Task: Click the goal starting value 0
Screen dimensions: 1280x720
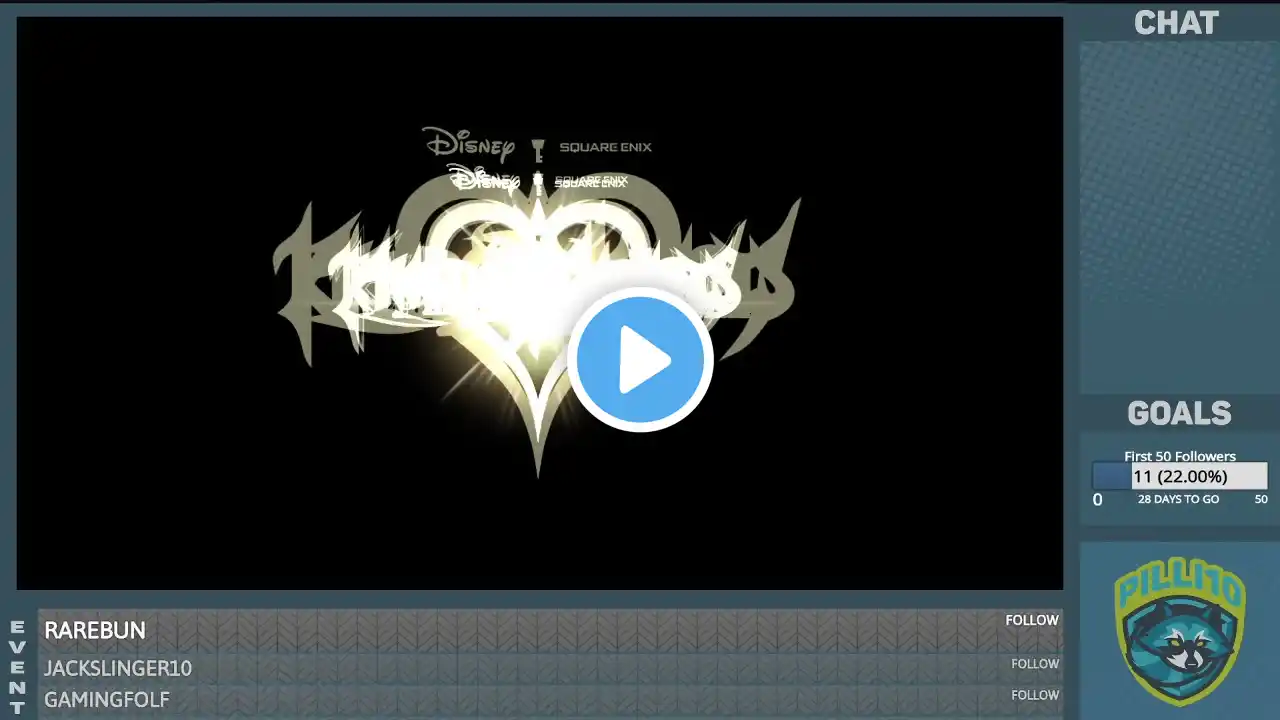Action: (x=1097, y=499)
